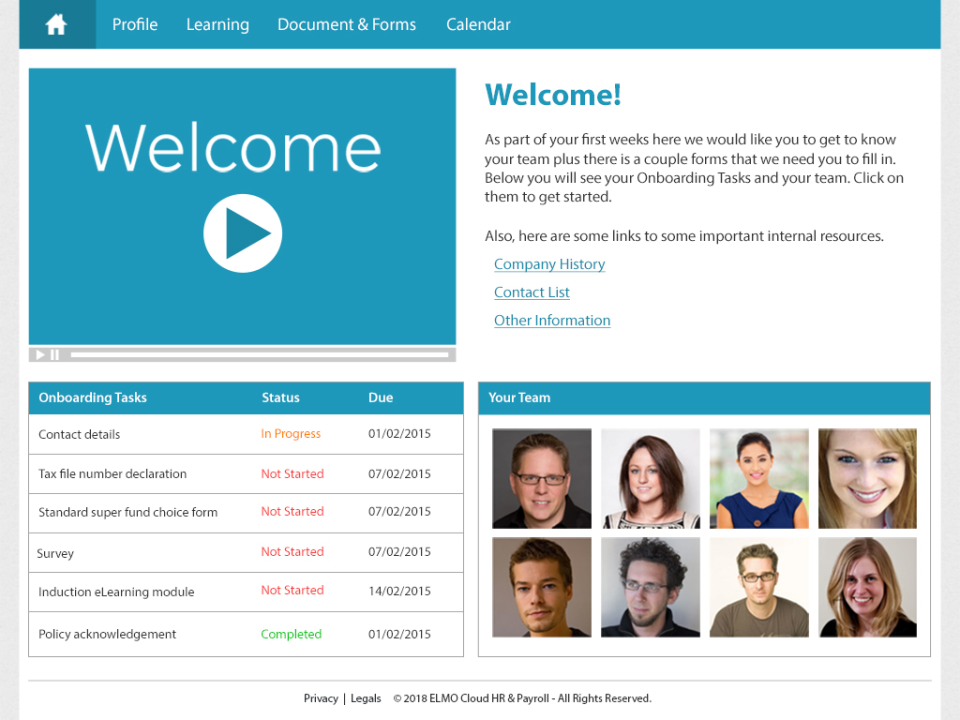The image size is (960, 720).
Task: Click the small play icon in video controls
Action: (x=40, y=354)
